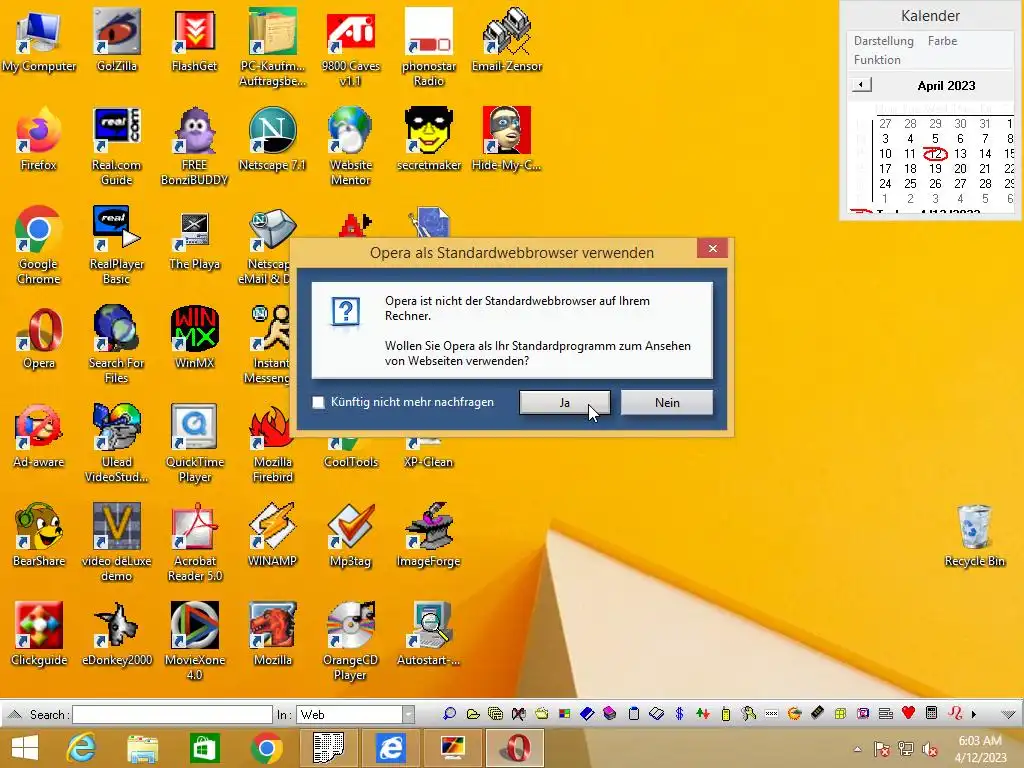The width and height of the screenshot is (1024, 768).
Task: Open Windows Store from the taskbar
Action: point(204,748)
